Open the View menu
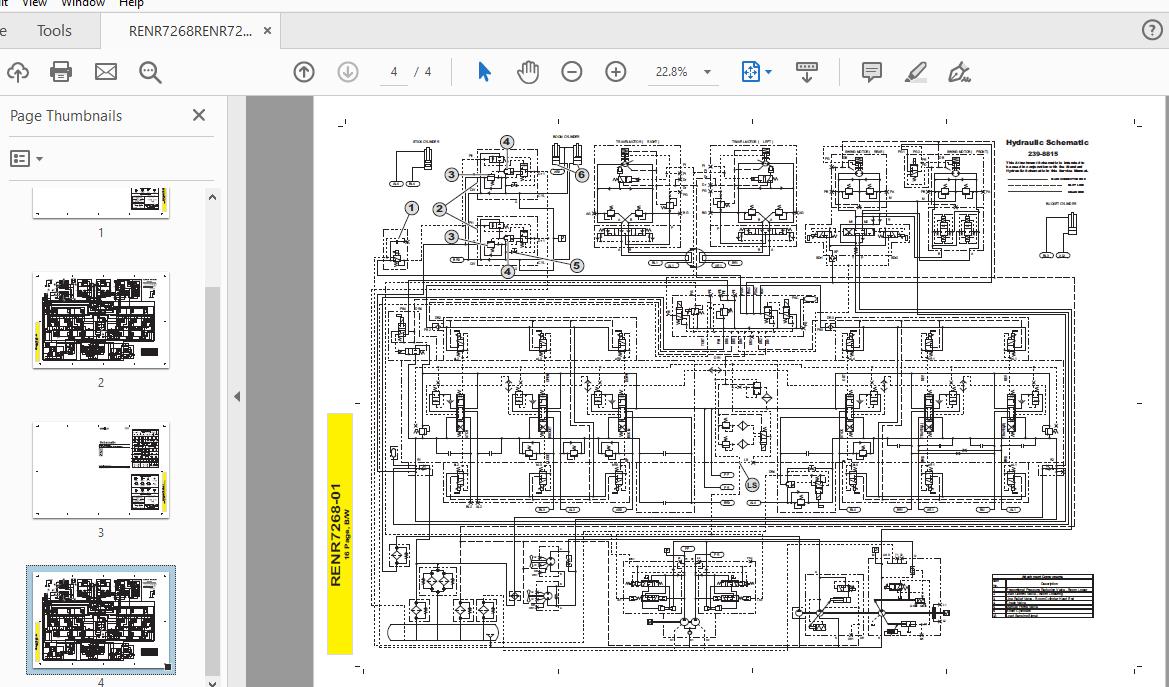The width and height of the screenshot is (1169, 687). [x=34, y=4]
